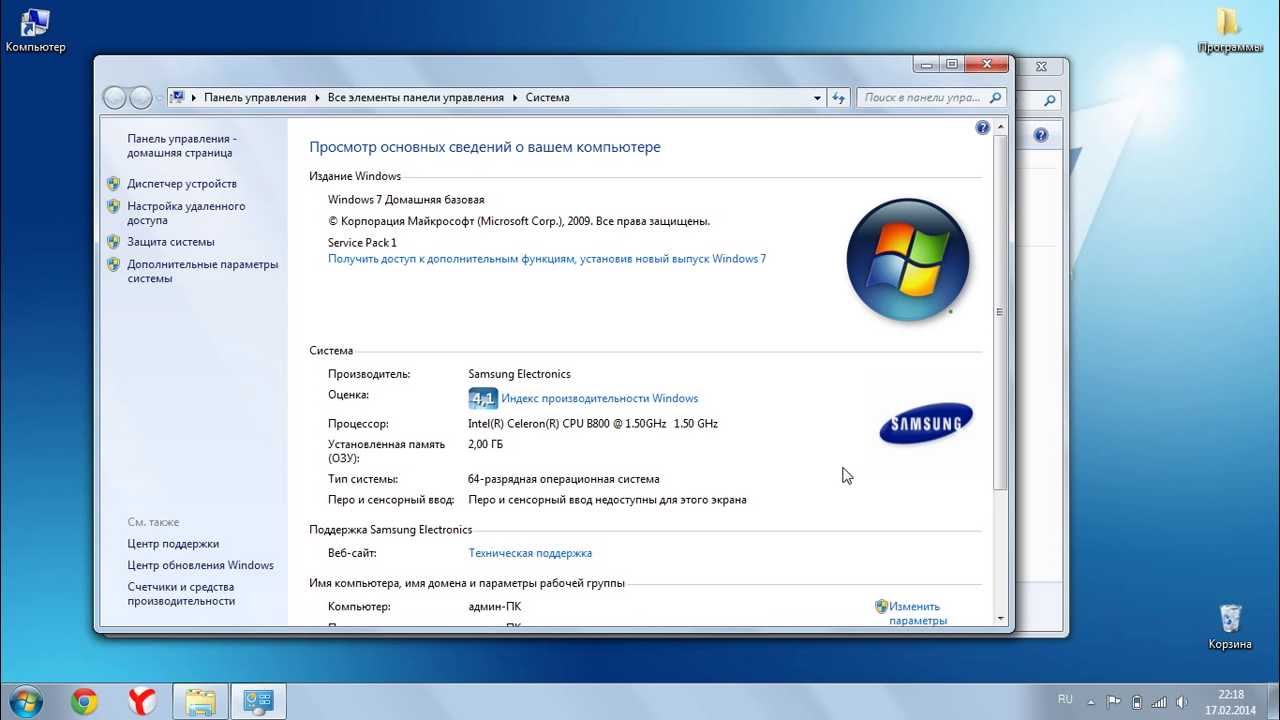Screen dimensions: 1280x720
Task: Open Windows Explorer from the taskbar
Action: click(x=200, y=702)
